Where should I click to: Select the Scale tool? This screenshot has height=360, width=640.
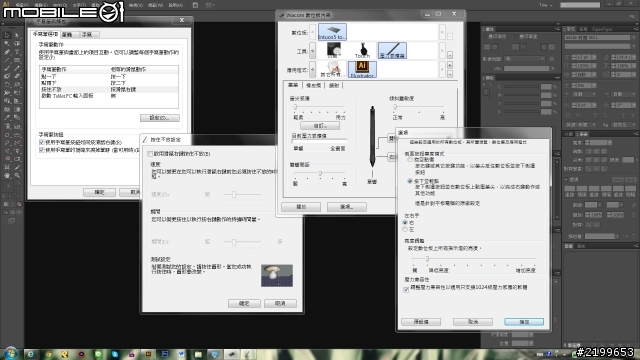[x=17, y=85]
